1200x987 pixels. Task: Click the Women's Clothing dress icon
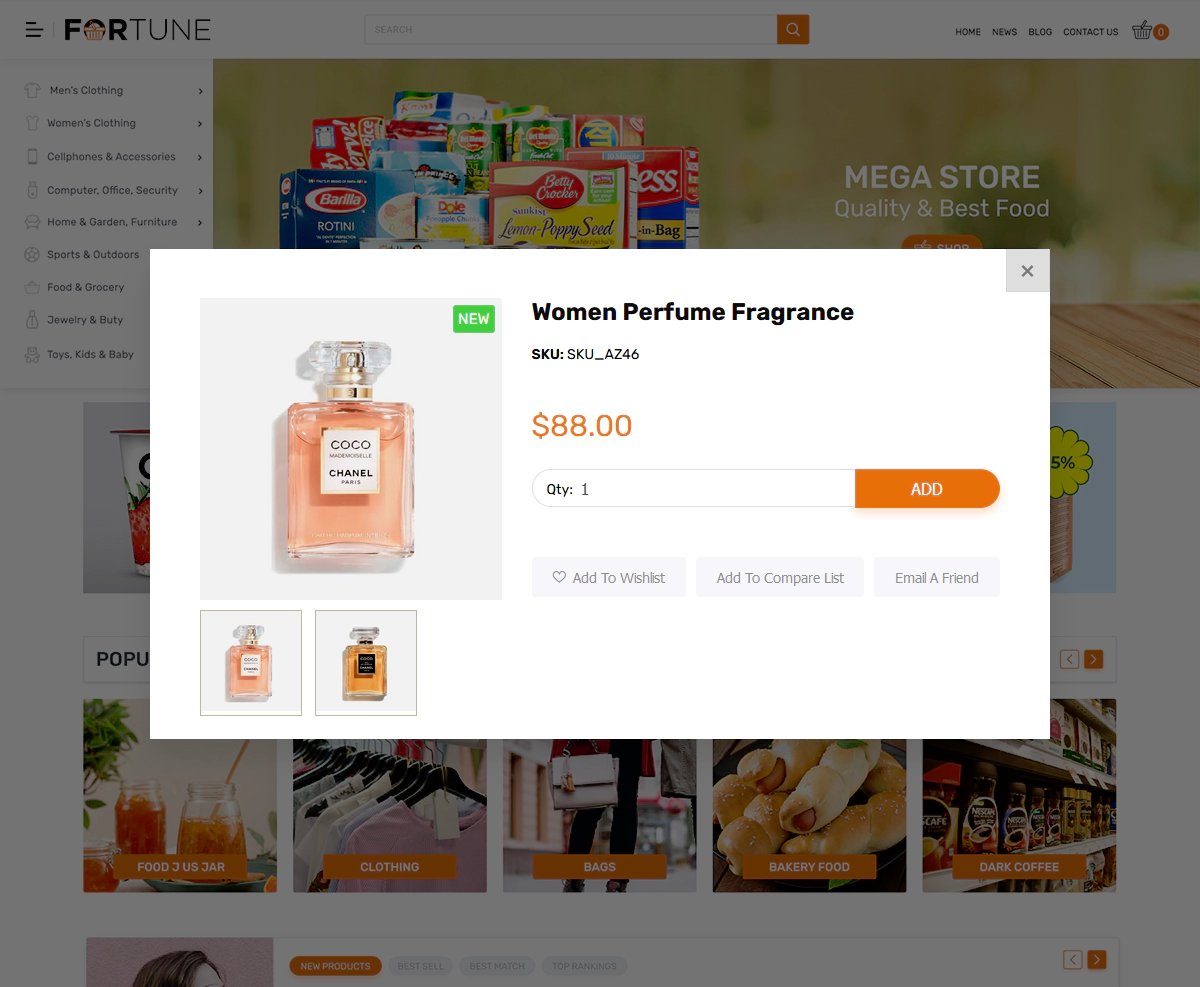[33, 123]
